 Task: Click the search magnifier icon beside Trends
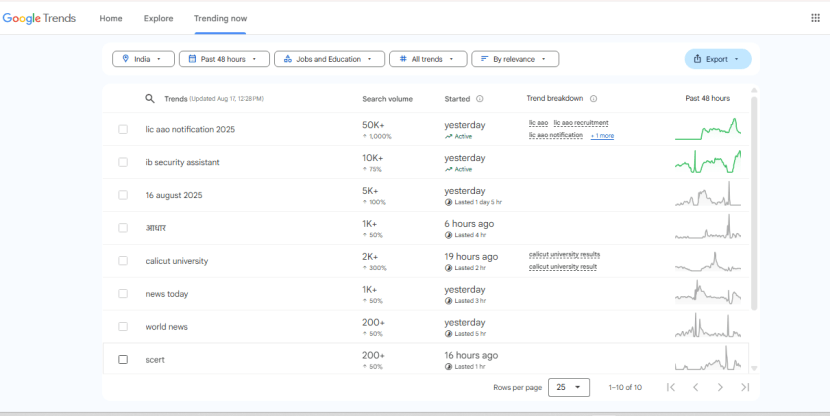(150, 98)
